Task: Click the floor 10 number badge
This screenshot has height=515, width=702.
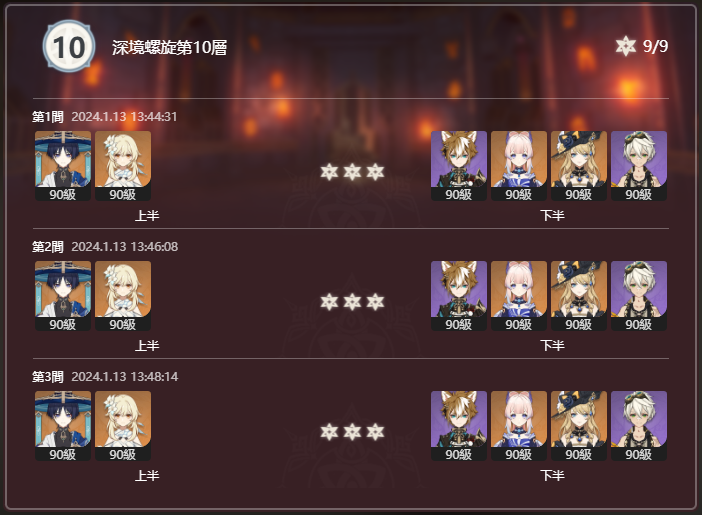Action: point(69,46)
